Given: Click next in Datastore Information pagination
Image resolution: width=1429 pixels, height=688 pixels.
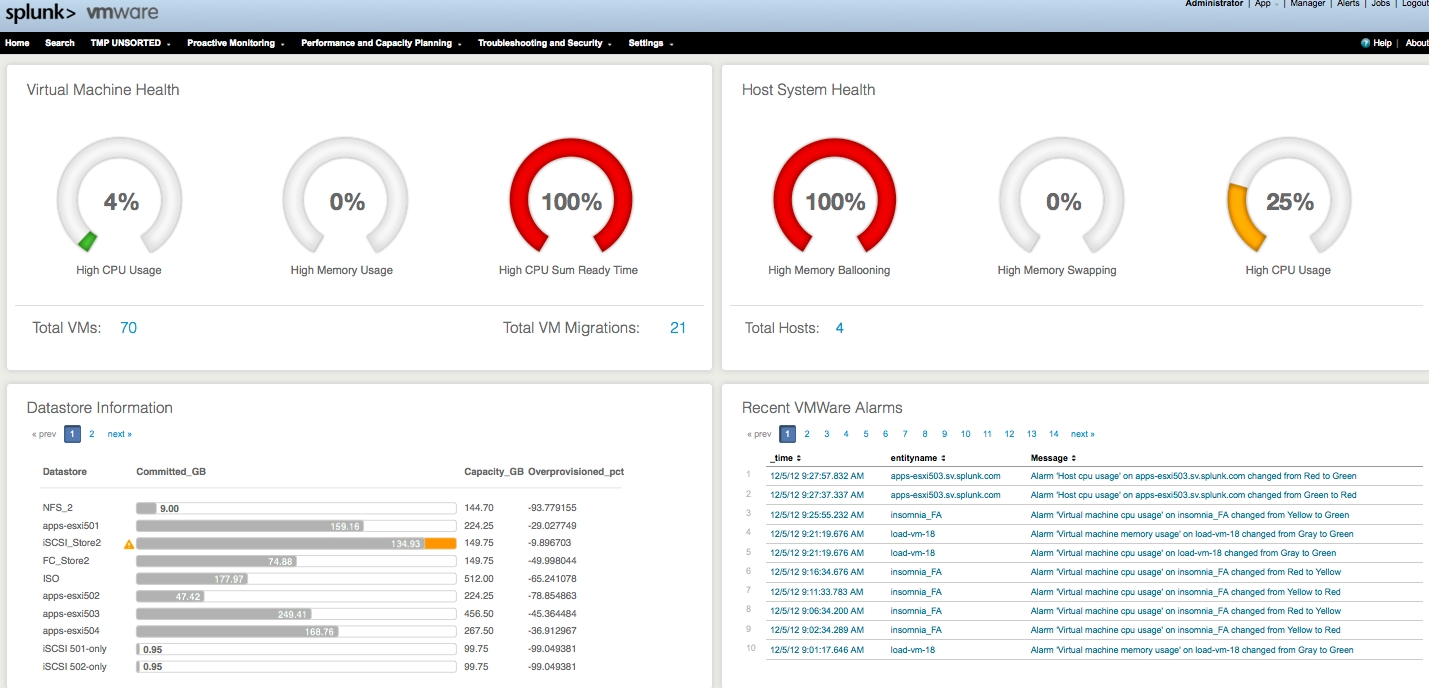Looking at the screenshot, I should [120, 434].
